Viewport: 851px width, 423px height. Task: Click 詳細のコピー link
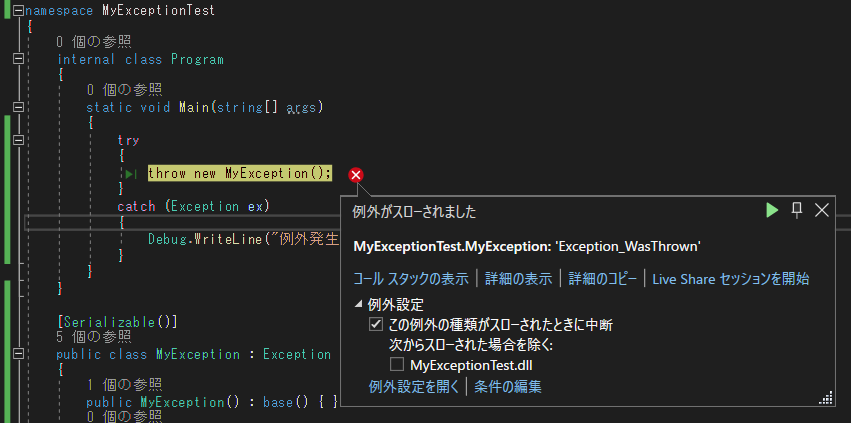[602, 279]
